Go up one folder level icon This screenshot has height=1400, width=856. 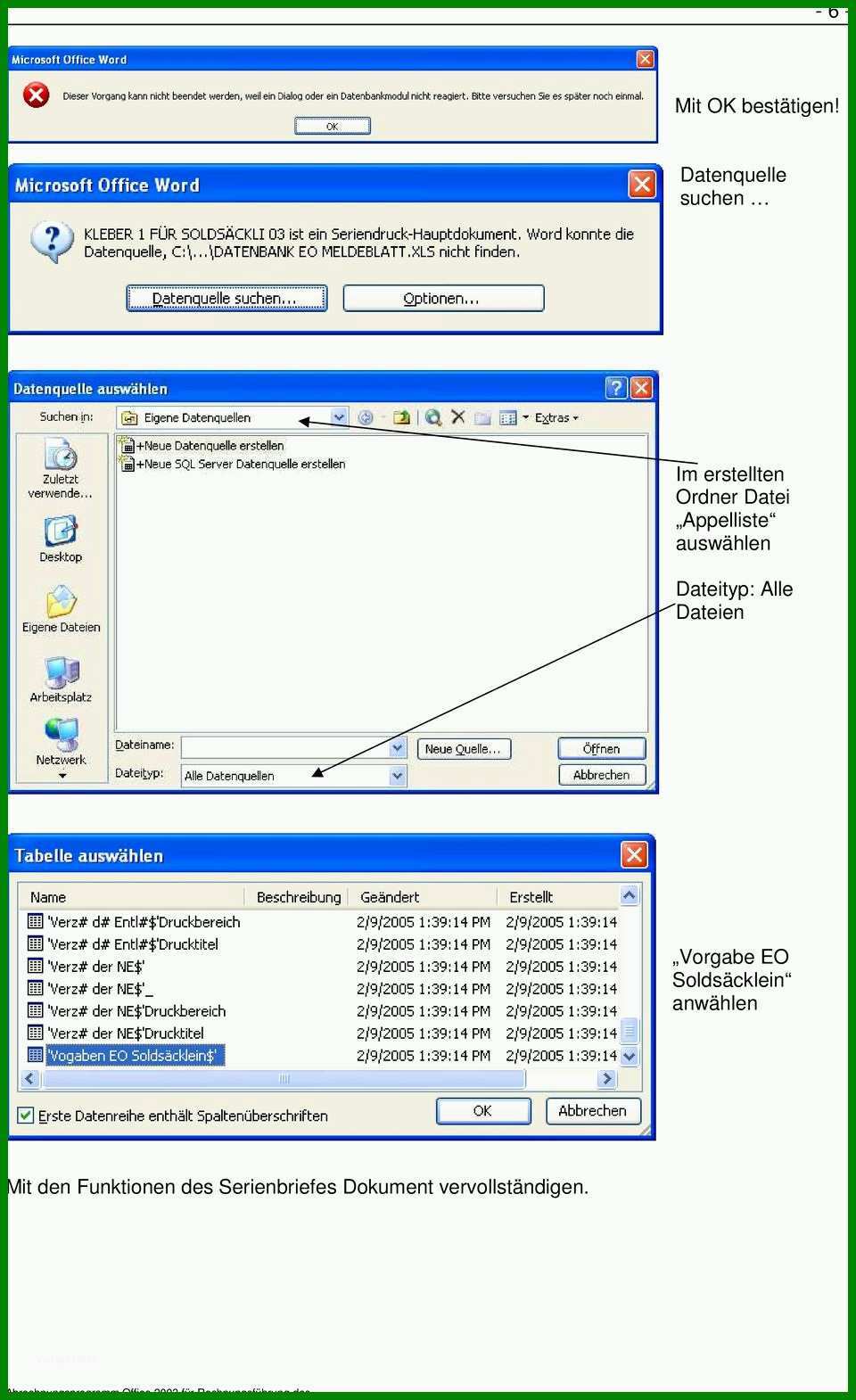[401, 417]
